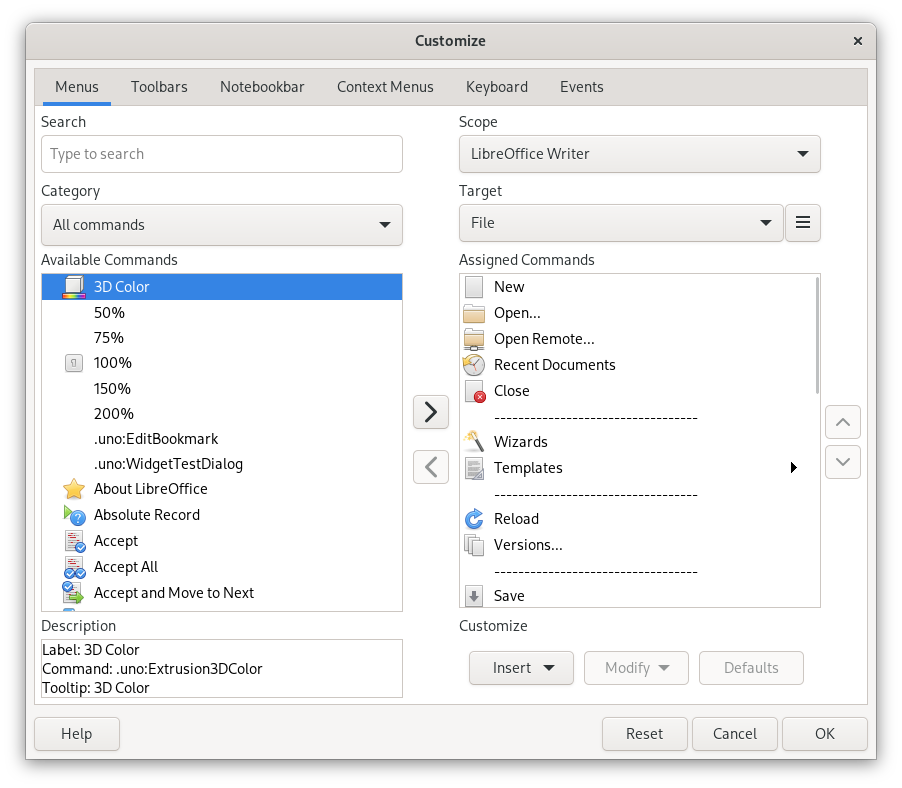Click the 3D Color command icon
Viewport: 902px width, 788px height.
pyautogui.click(x=74, y=287)
